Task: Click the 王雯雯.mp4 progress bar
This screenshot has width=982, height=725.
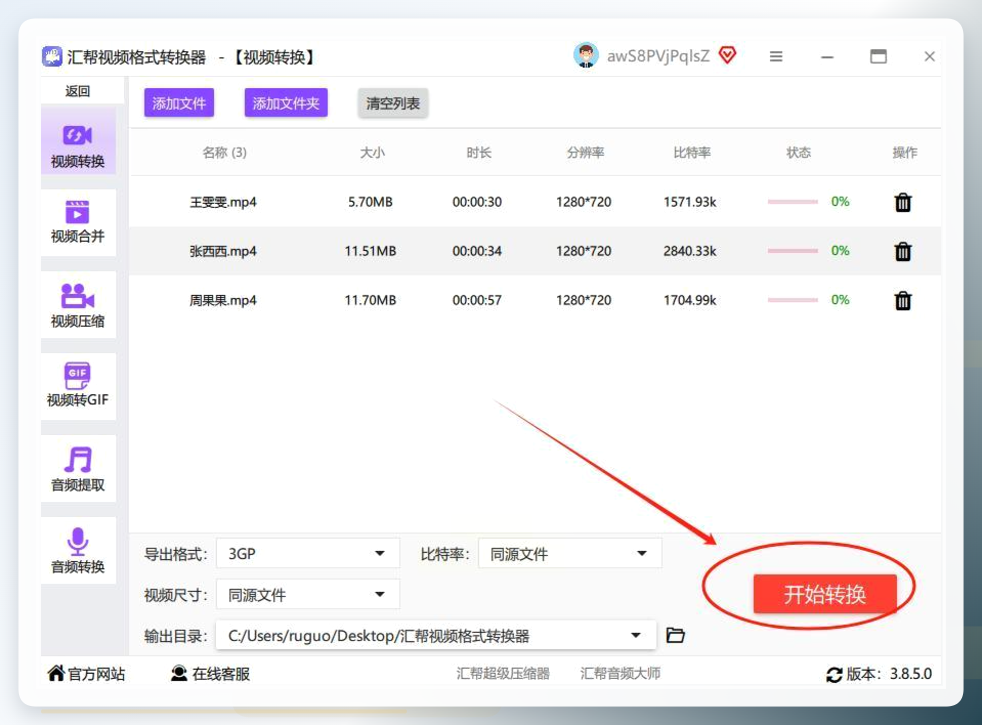Action: pos(793,202)
